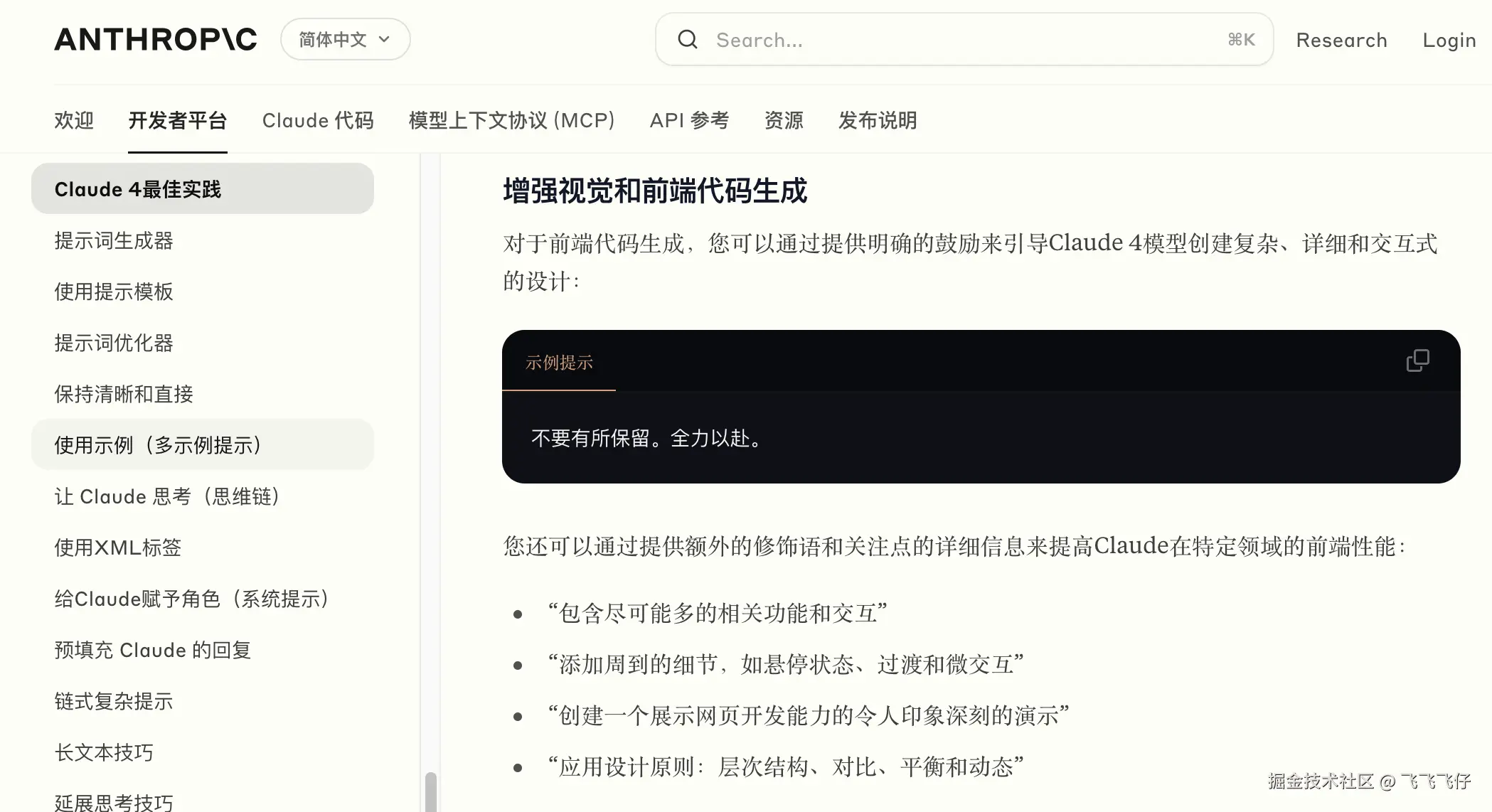The height and width of the screenshot is (812, 1492).
Task: Open the Research link
Action: pyautogui.click(x=1341, y=40)
